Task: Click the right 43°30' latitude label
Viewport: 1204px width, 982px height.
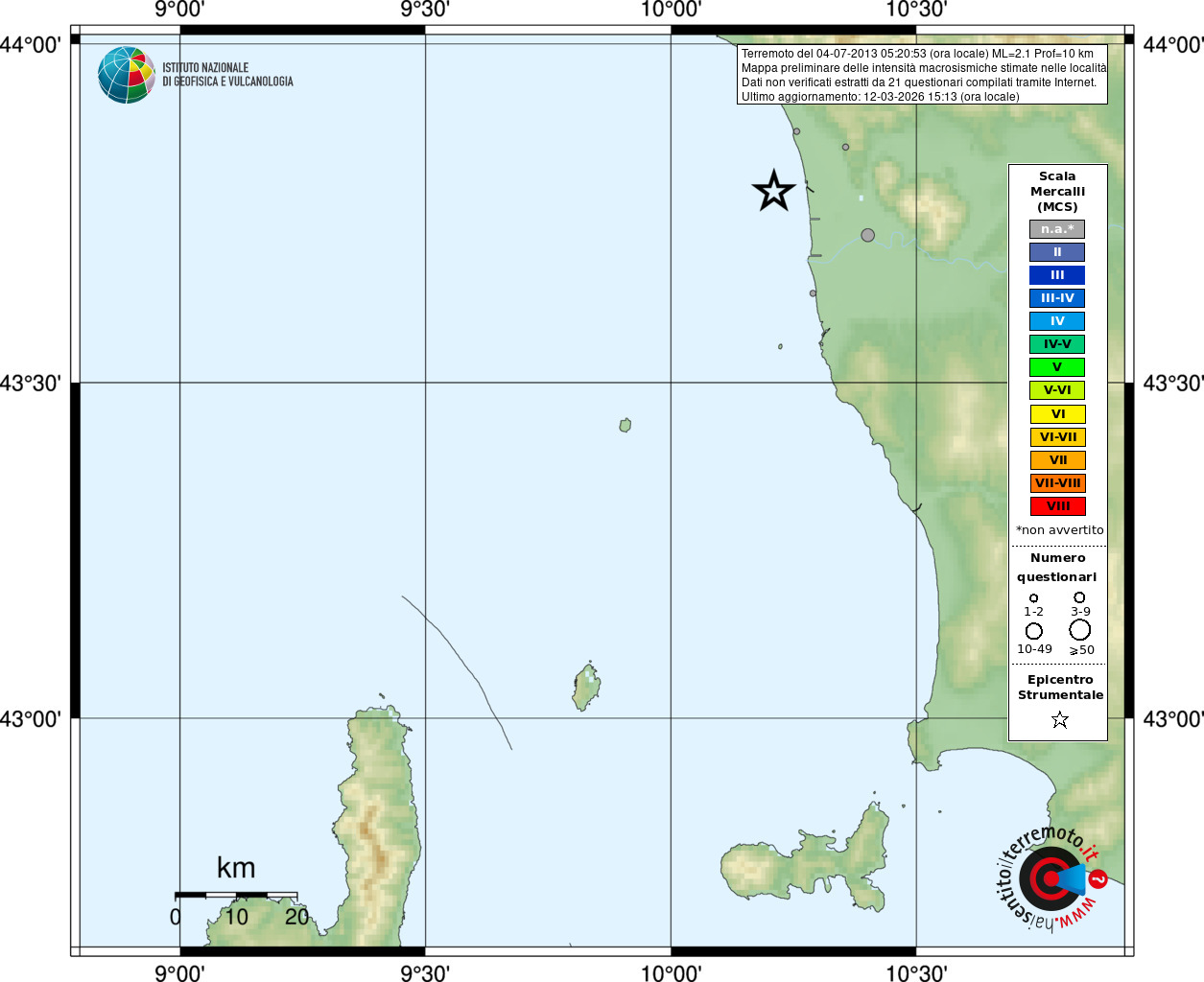Action: point(1172,383)
